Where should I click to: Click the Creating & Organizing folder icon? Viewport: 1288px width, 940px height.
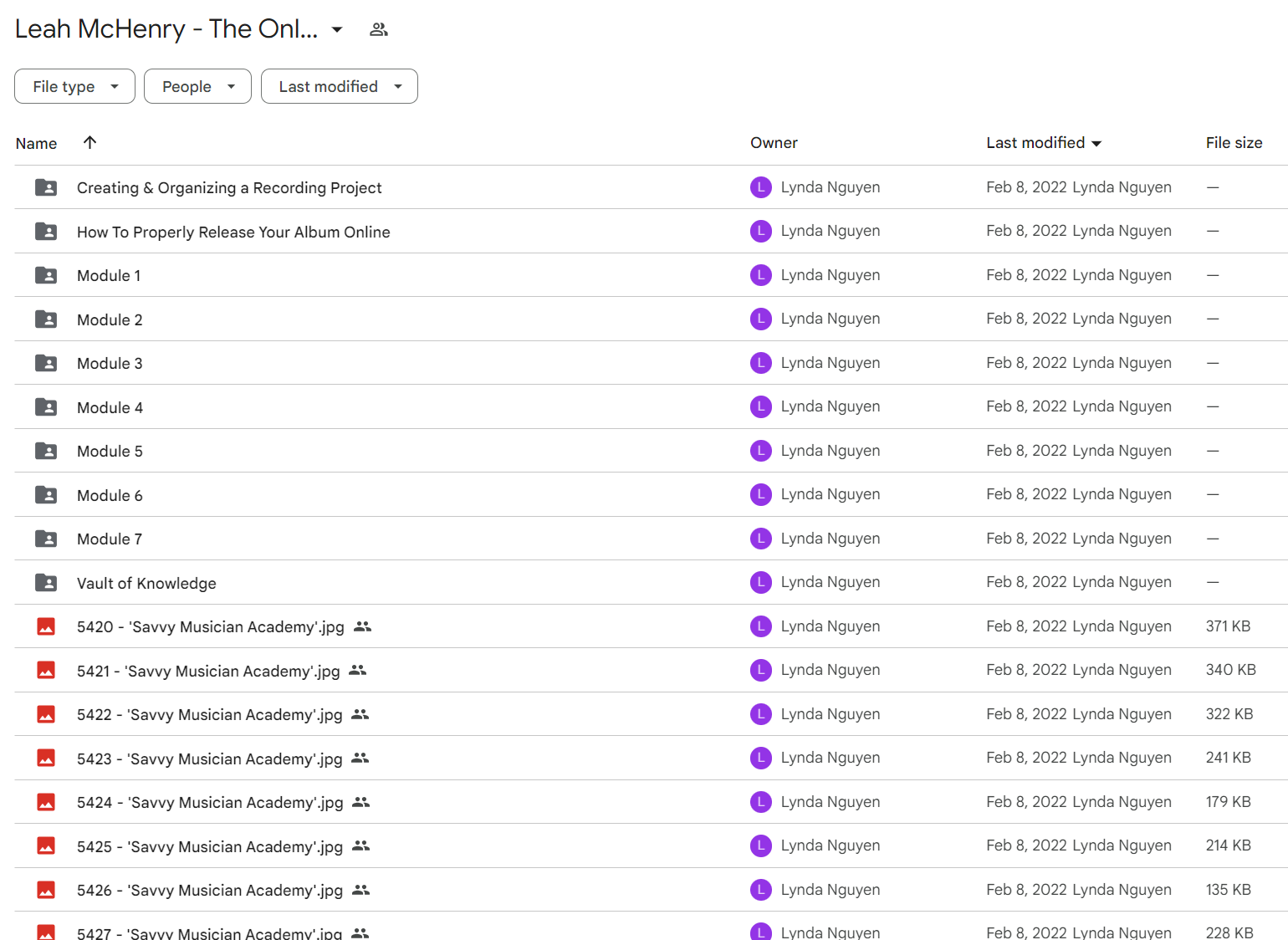pos(46,187)
